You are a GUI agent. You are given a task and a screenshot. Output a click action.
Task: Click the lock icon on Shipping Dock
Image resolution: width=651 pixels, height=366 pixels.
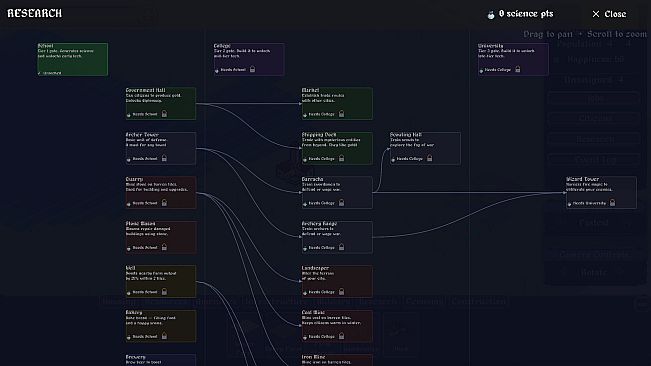pyautogui.click(x=341, y=158)
